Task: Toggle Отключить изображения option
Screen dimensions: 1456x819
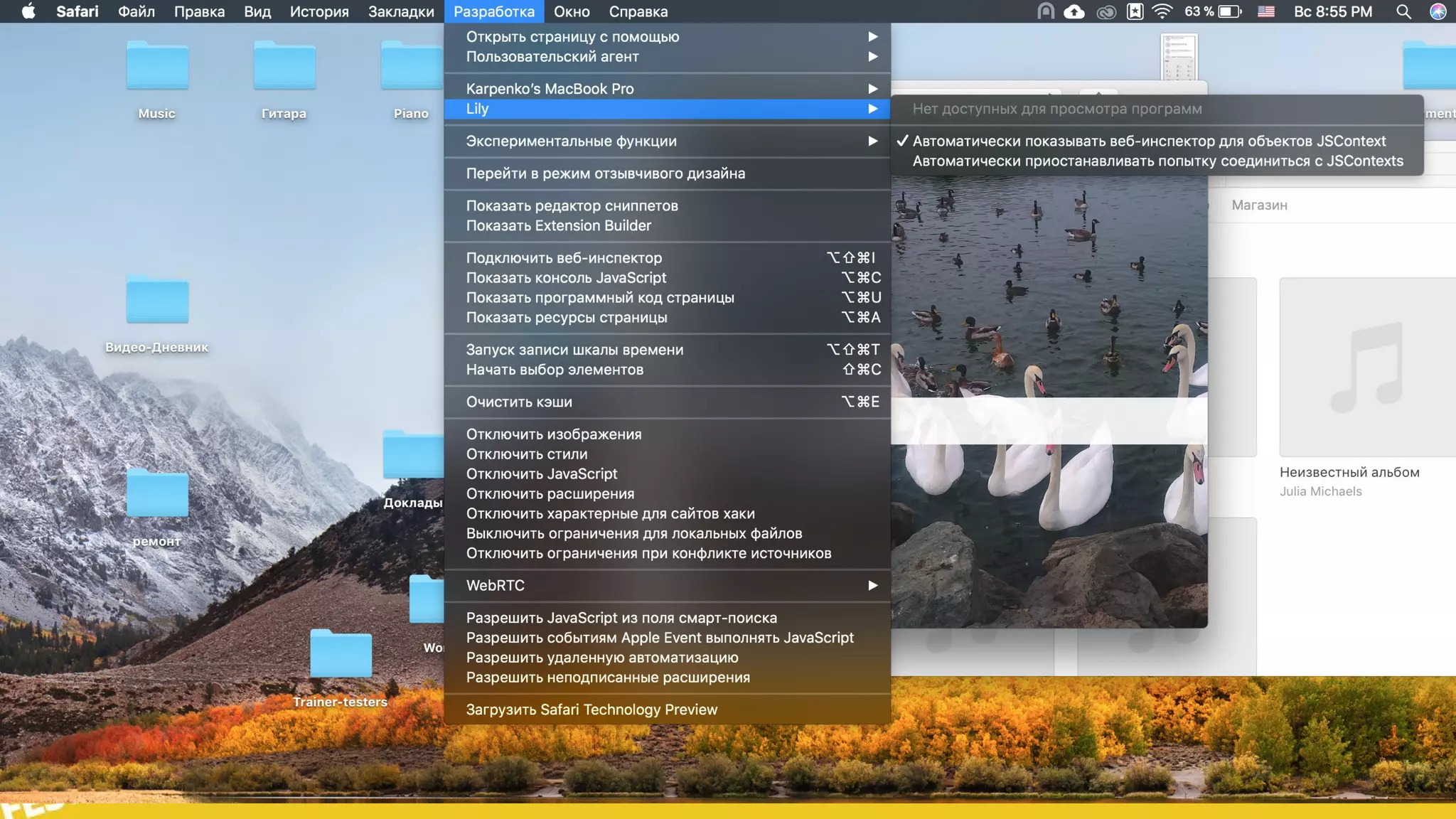Action: pos(667,434)
